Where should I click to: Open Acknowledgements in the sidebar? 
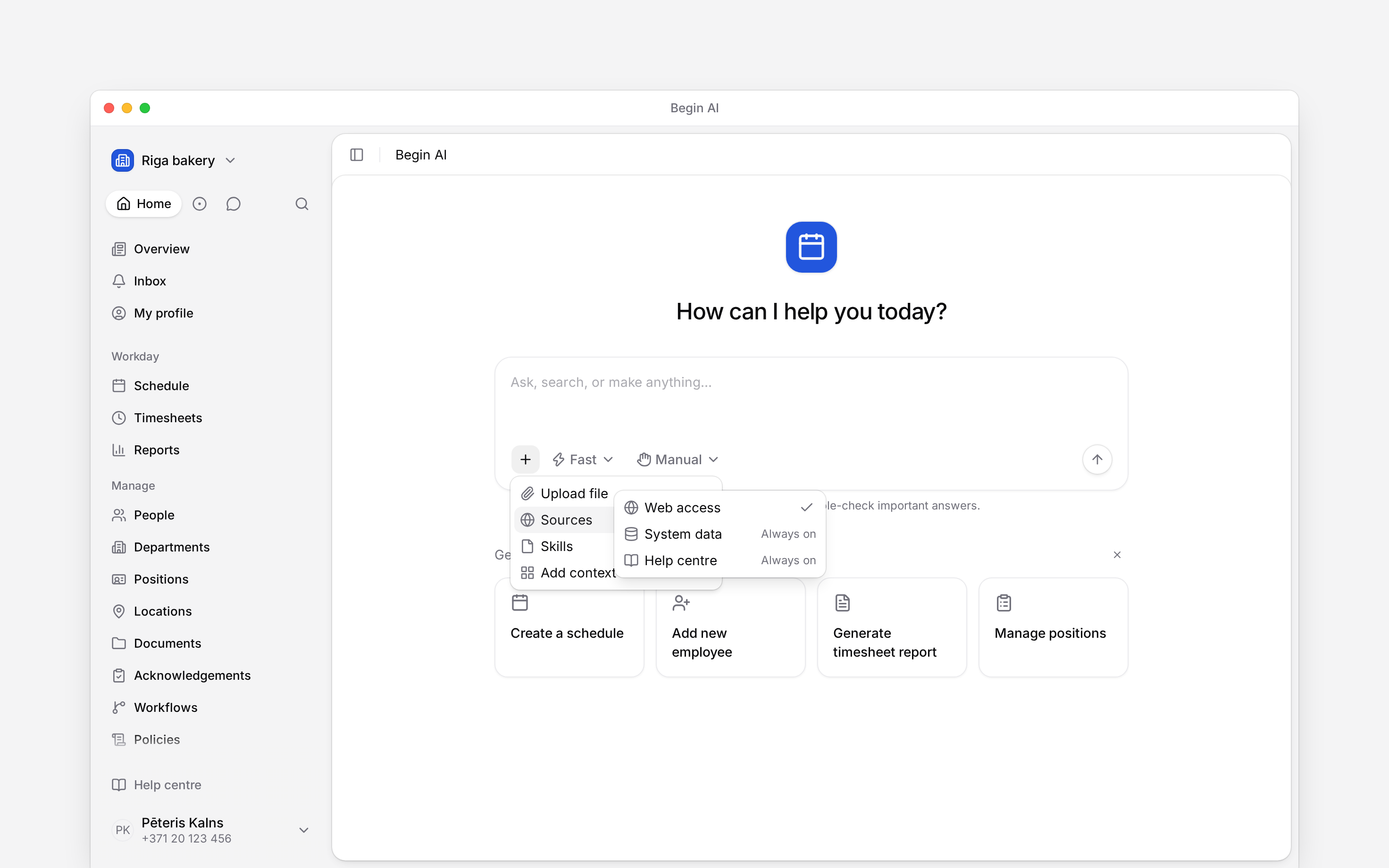(211, 675)
